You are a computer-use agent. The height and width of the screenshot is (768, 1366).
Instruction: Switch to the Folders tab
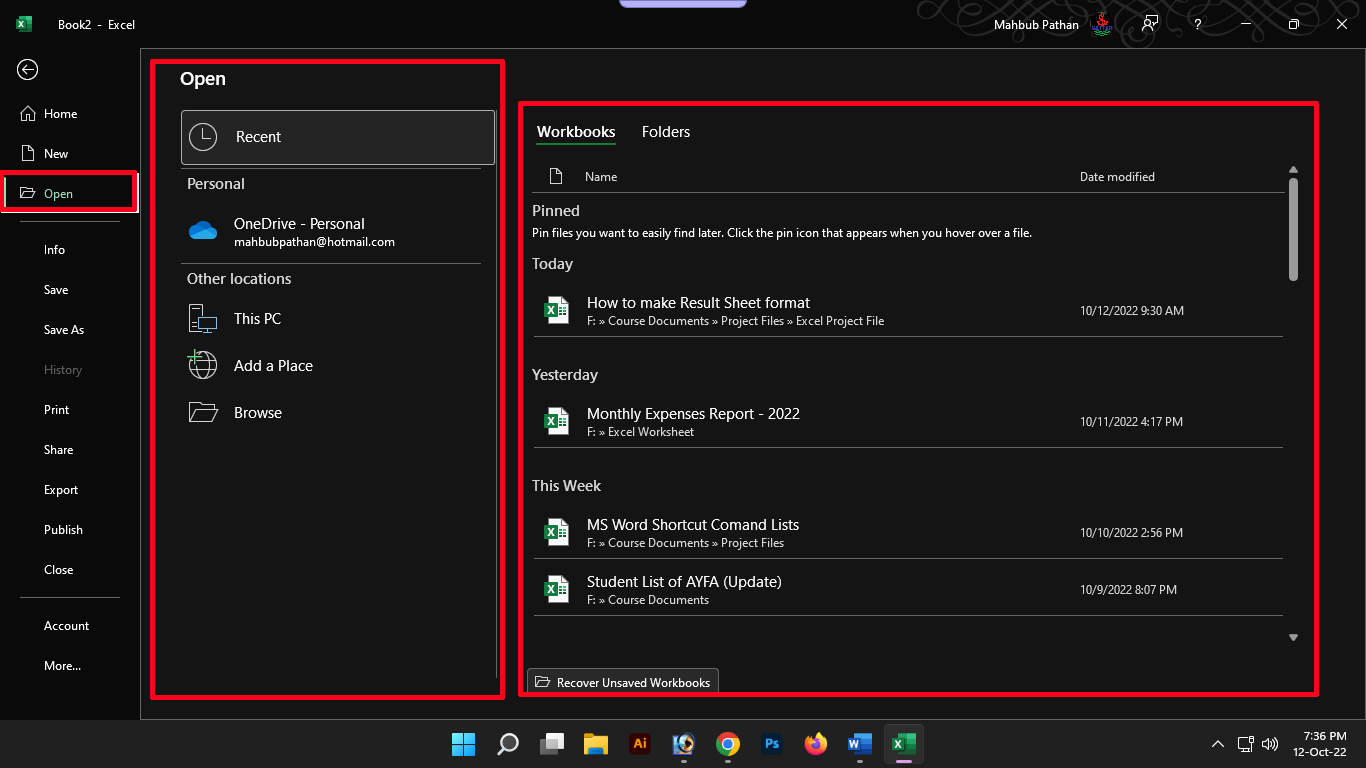pyautogui.click(x=666, y=132)
